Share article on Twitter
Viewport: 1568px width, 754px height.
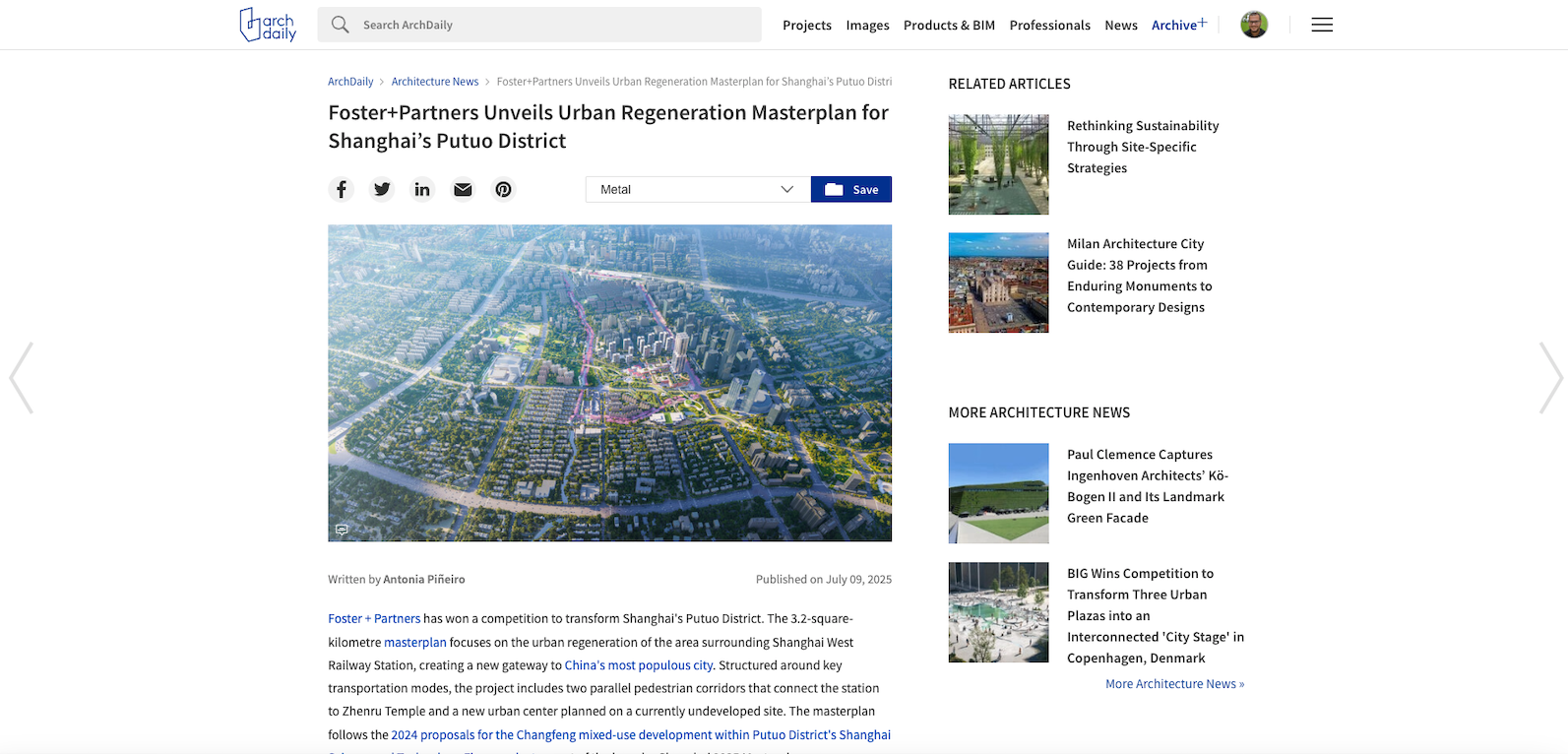click(382, 189)
